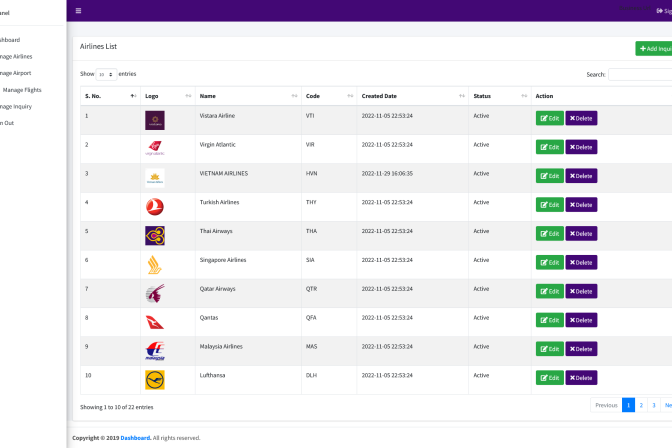The height and width of the screenshot is (448, 672).
Task: Edit the Vistara Airline row
Action: 549,118
